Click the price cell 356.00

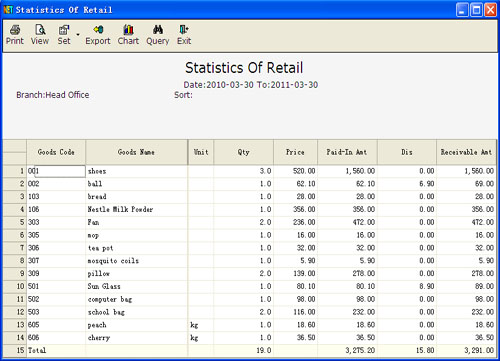click(296, 210)
